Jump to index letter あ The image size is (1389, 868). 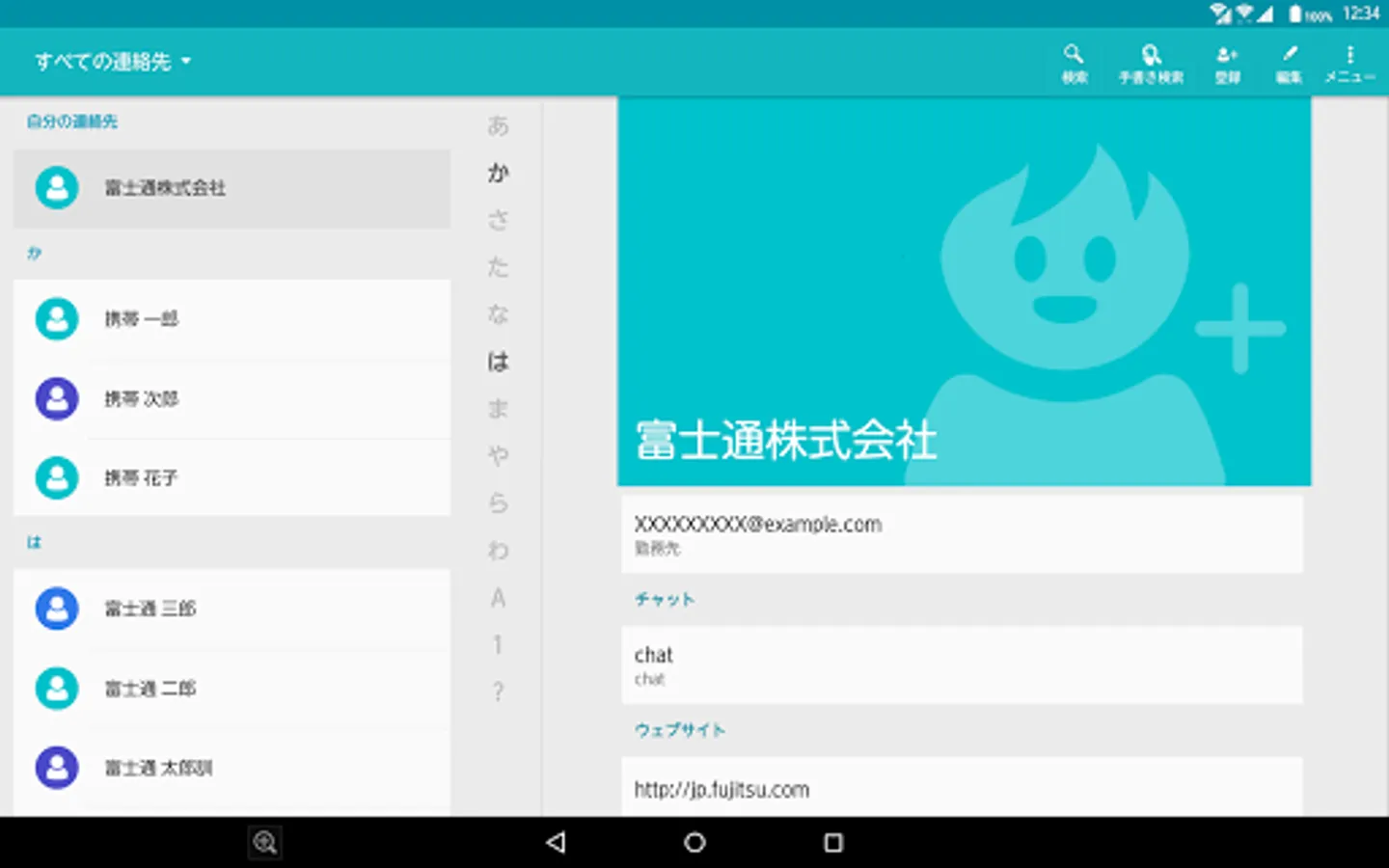(x=498, y=125)
